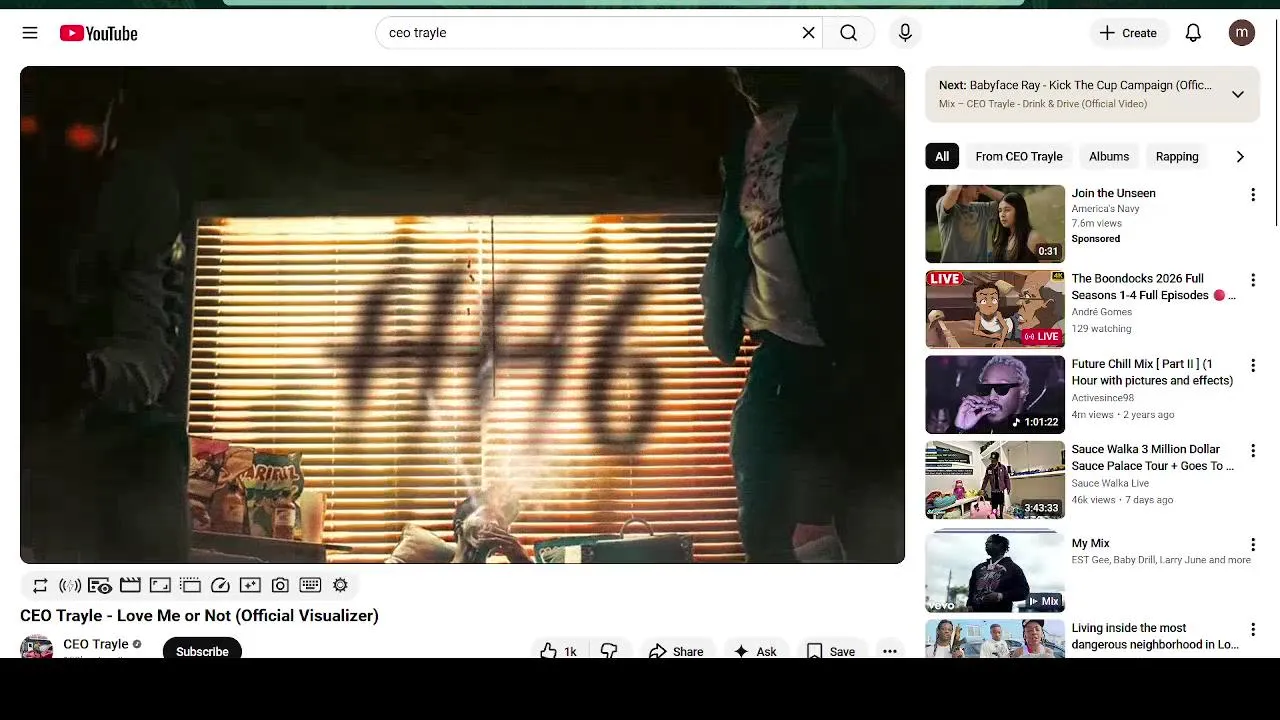Save the video to a playlist
This screenshot has height=720, width=1280.
[831, 650]
